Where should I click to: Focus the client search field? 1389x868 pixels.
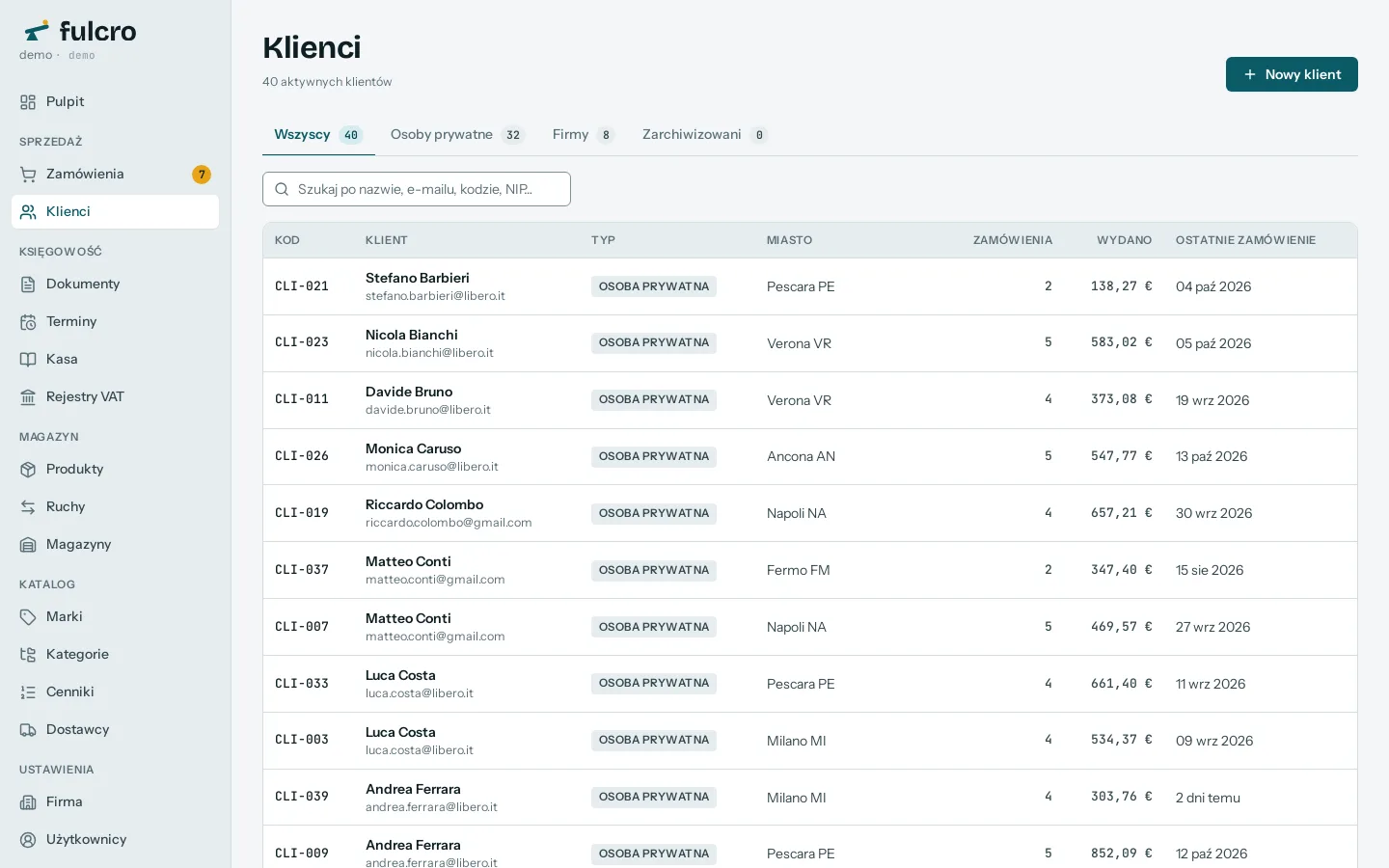(417, 189)
